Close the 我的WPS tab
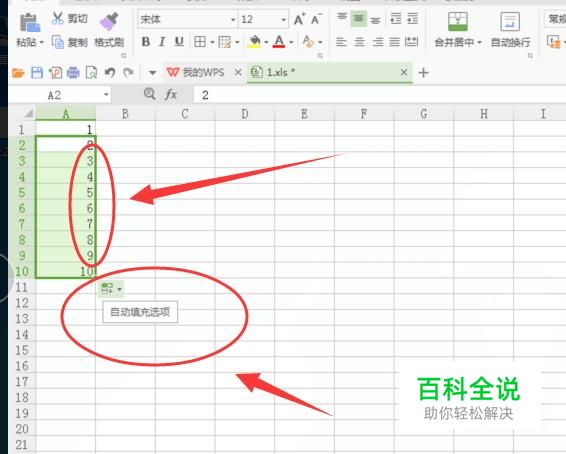This screenshot has width=566, height=454. click(x=238, y=73)
